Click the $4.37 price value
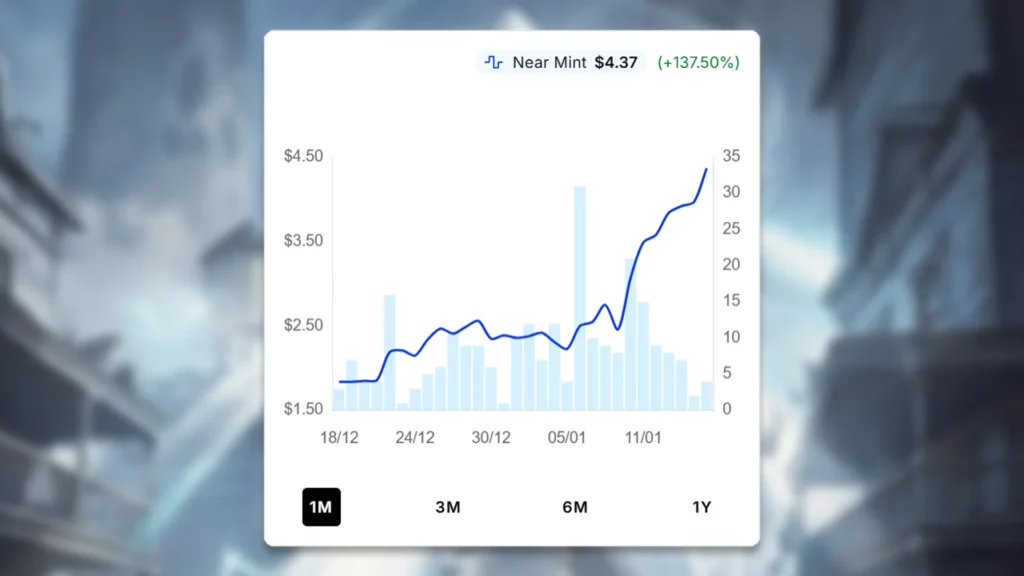1024x576 pixels. click(x=616, y=62)
